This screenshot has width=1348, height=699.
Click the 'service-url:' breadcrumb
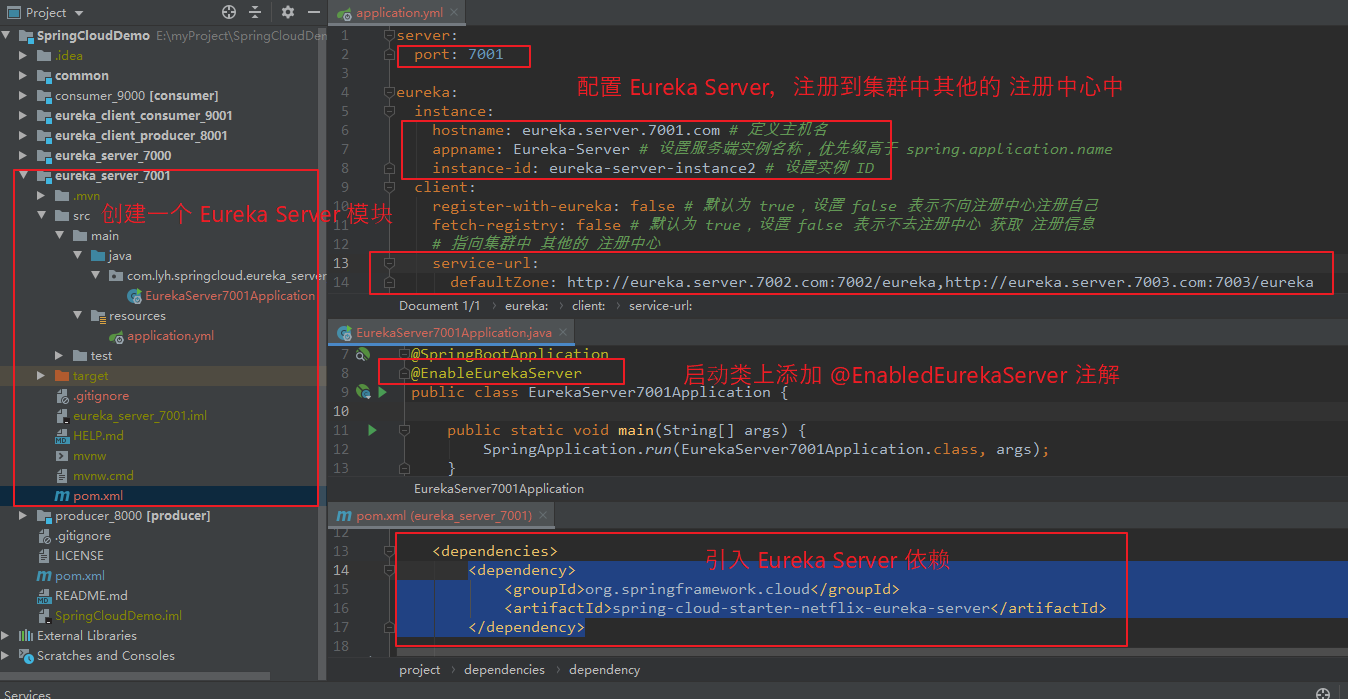click(x=660, y=306)
